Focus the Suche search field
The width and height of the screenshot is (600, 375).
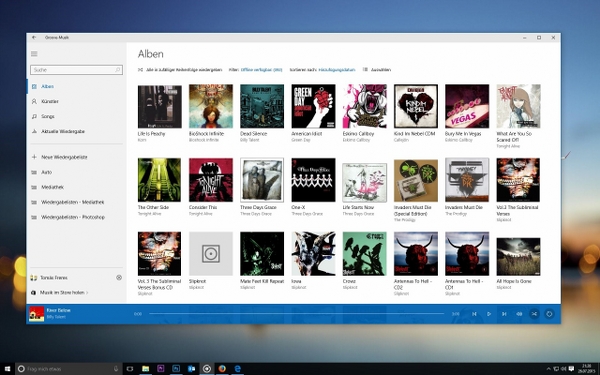pyautogui.click(x=77, y=70)
